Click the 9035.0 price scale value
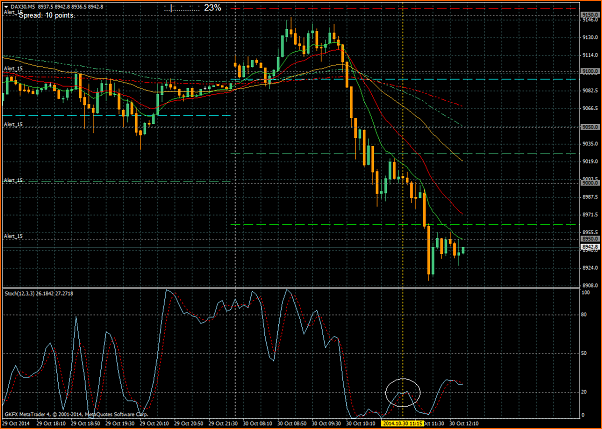The image size is (602, 429). (x=592, y=144)
